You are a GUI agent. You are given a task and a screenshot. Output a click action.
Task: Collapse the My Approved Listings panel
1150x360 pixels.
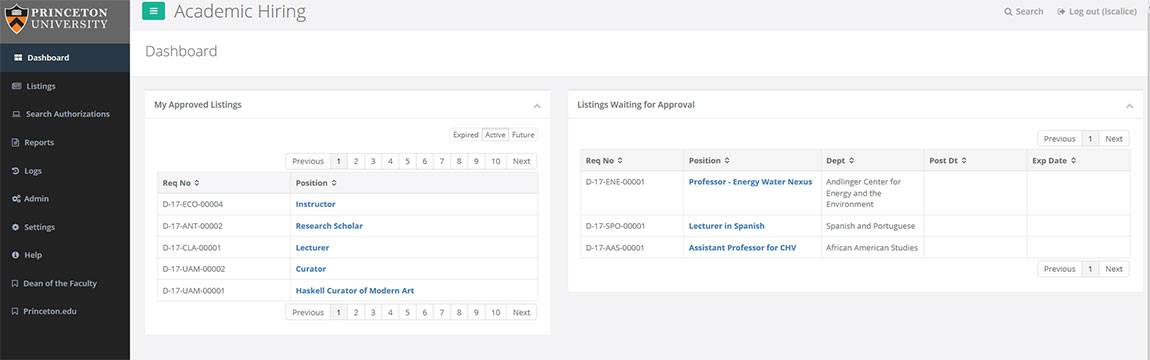537,106
